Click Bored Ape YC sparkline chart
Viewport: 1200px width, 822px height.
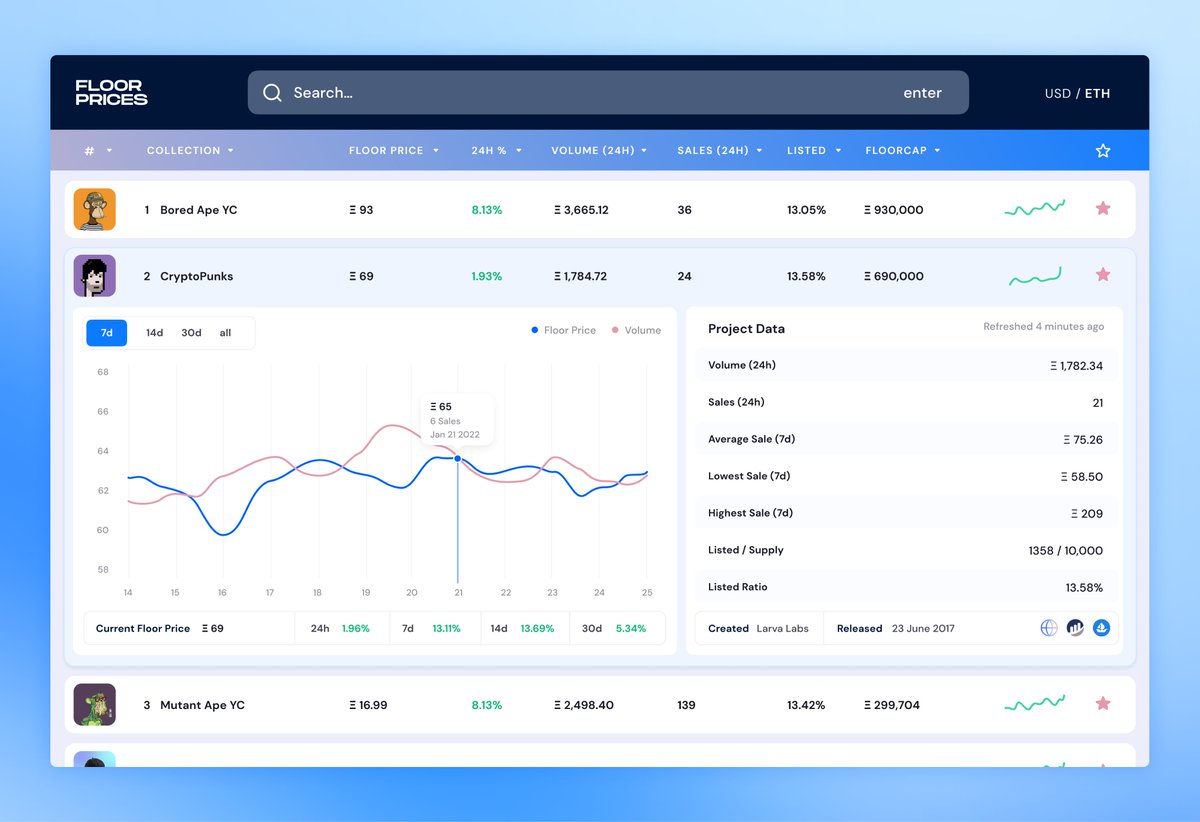(1034, 208)
